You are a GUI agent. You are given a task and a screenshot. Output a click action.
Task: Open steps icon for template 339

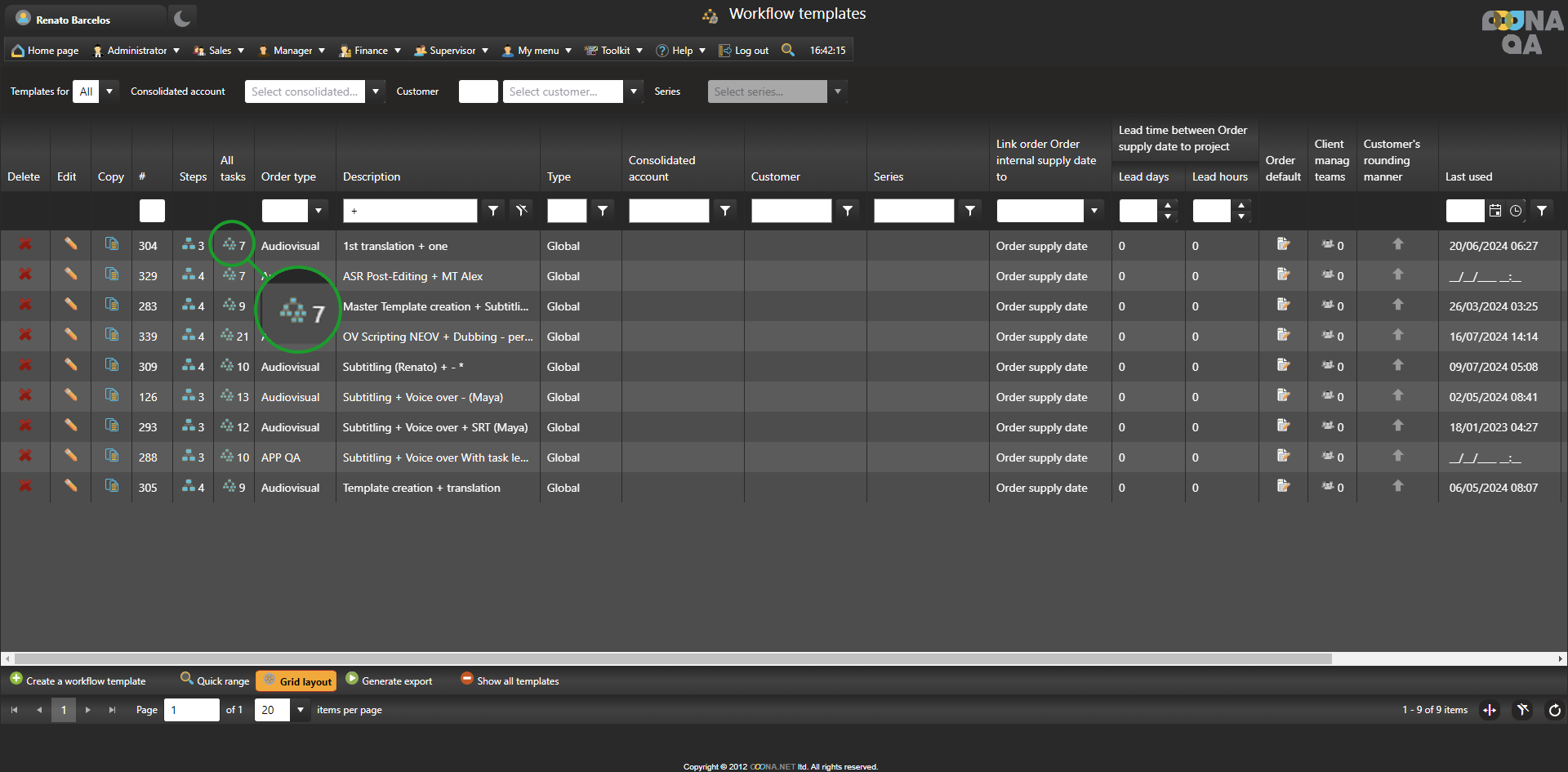(189, 336)
